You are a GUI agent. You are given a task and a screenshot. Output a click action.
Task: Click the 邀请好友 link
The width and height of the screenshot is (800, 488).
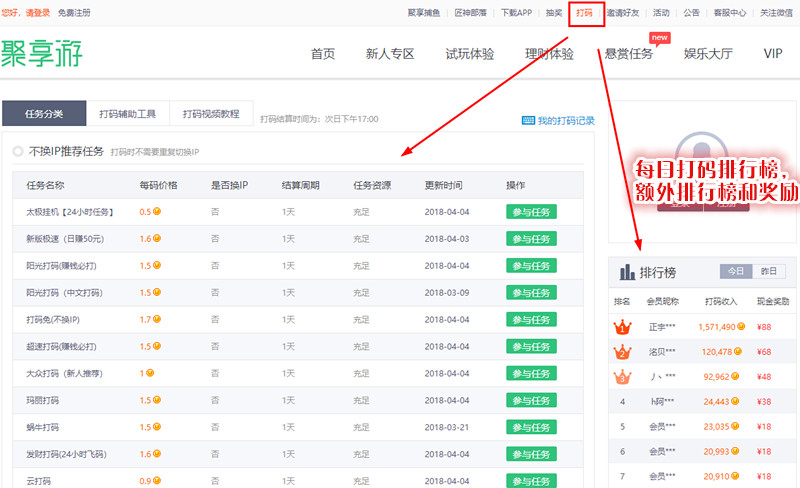pos(623,13)
